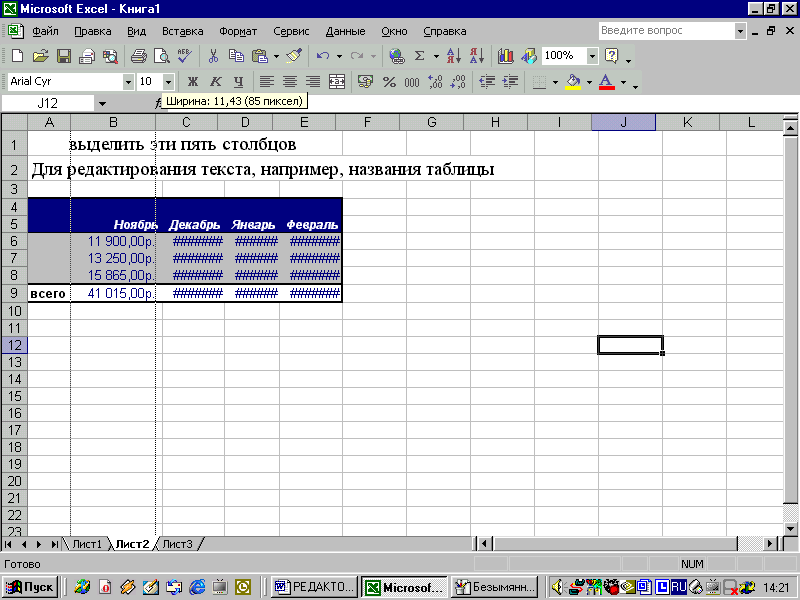800x600 pixels.
Task: Click in the Введите вопрос help box
Action: click(x=666, y=31)
